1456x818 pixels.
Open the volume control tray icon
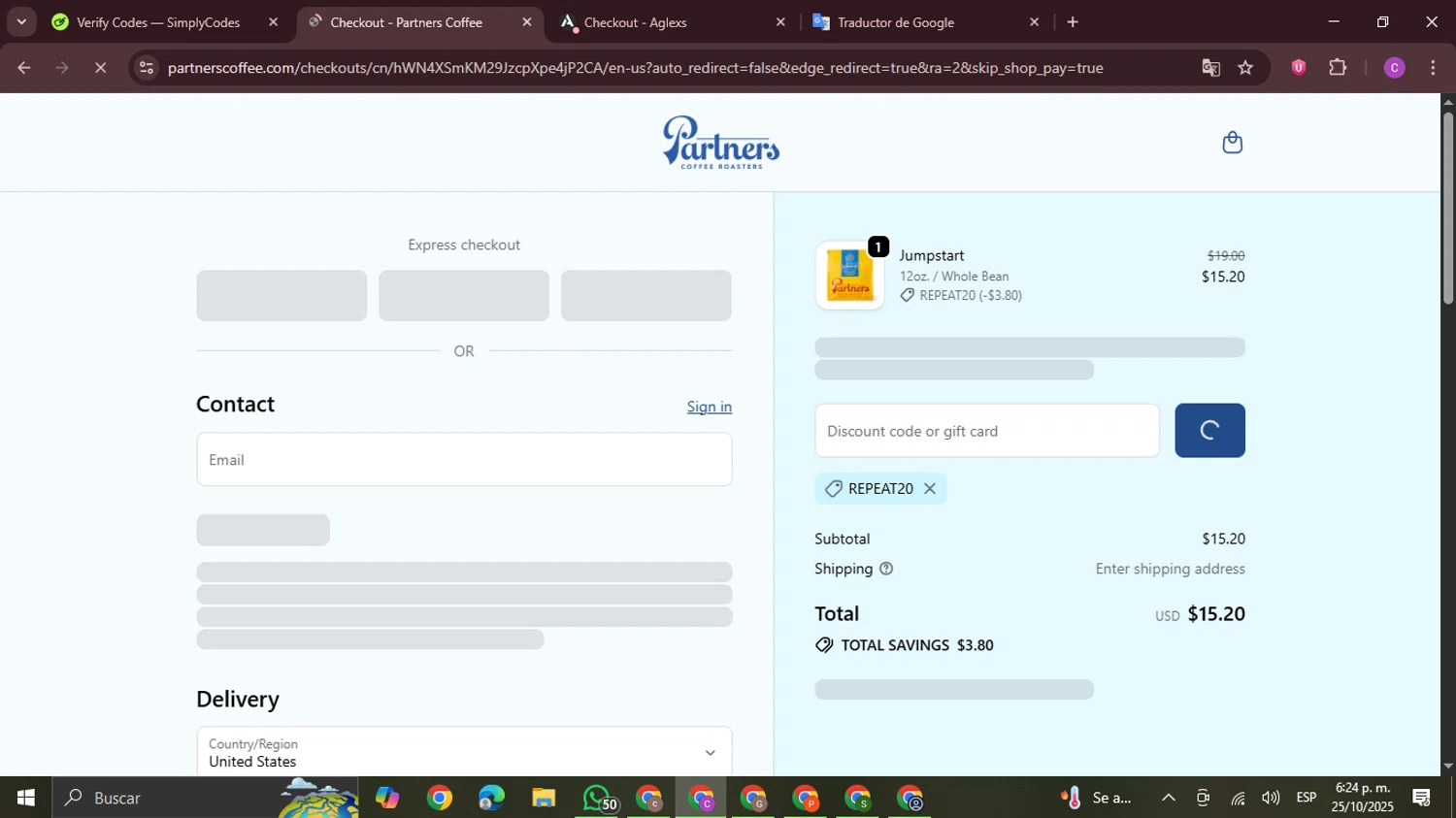pyautogui.click(x=1271, y=798)
